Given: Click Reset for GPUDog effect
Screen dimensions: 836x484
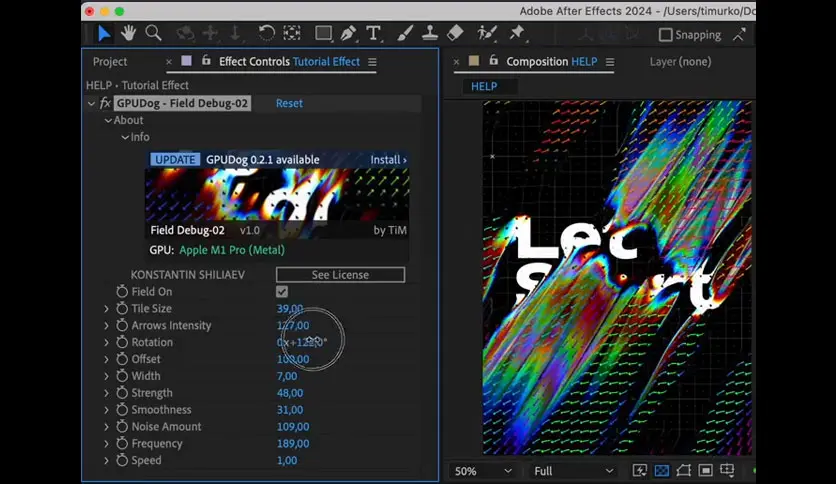Looking at the screenshot, I should tap(289, 103).
